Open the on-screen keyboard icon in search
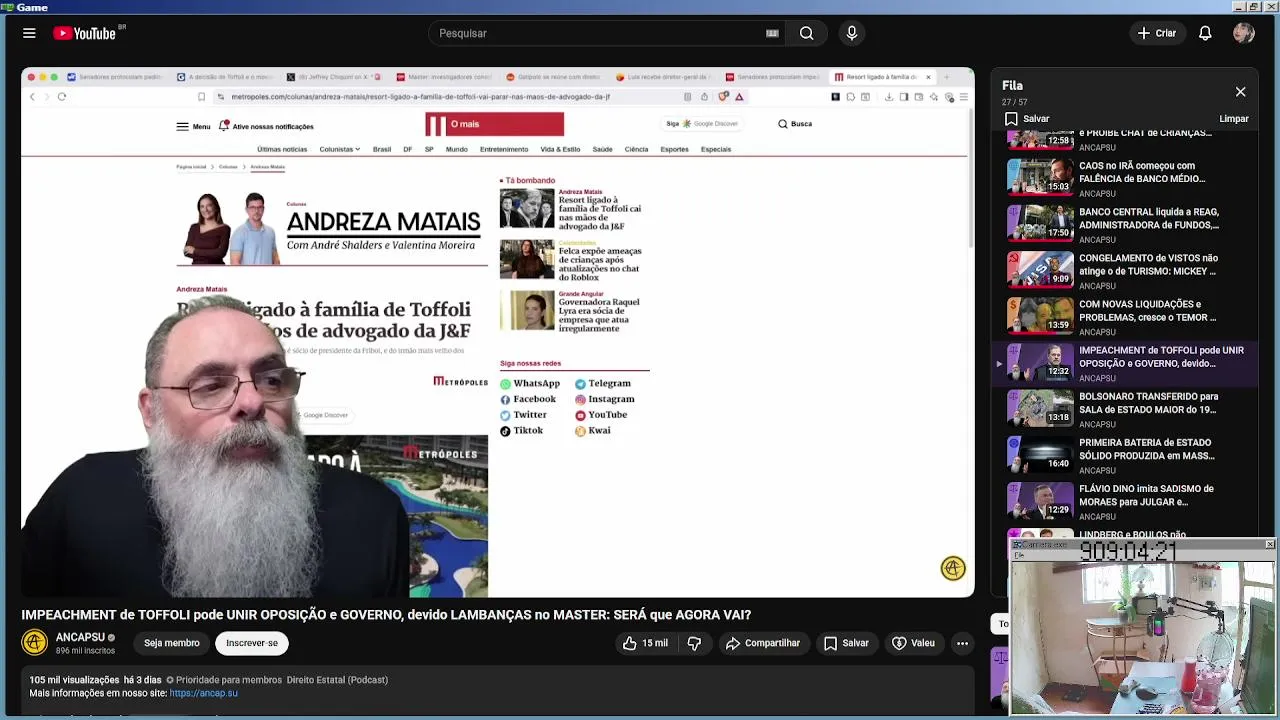 pos(772,33)
